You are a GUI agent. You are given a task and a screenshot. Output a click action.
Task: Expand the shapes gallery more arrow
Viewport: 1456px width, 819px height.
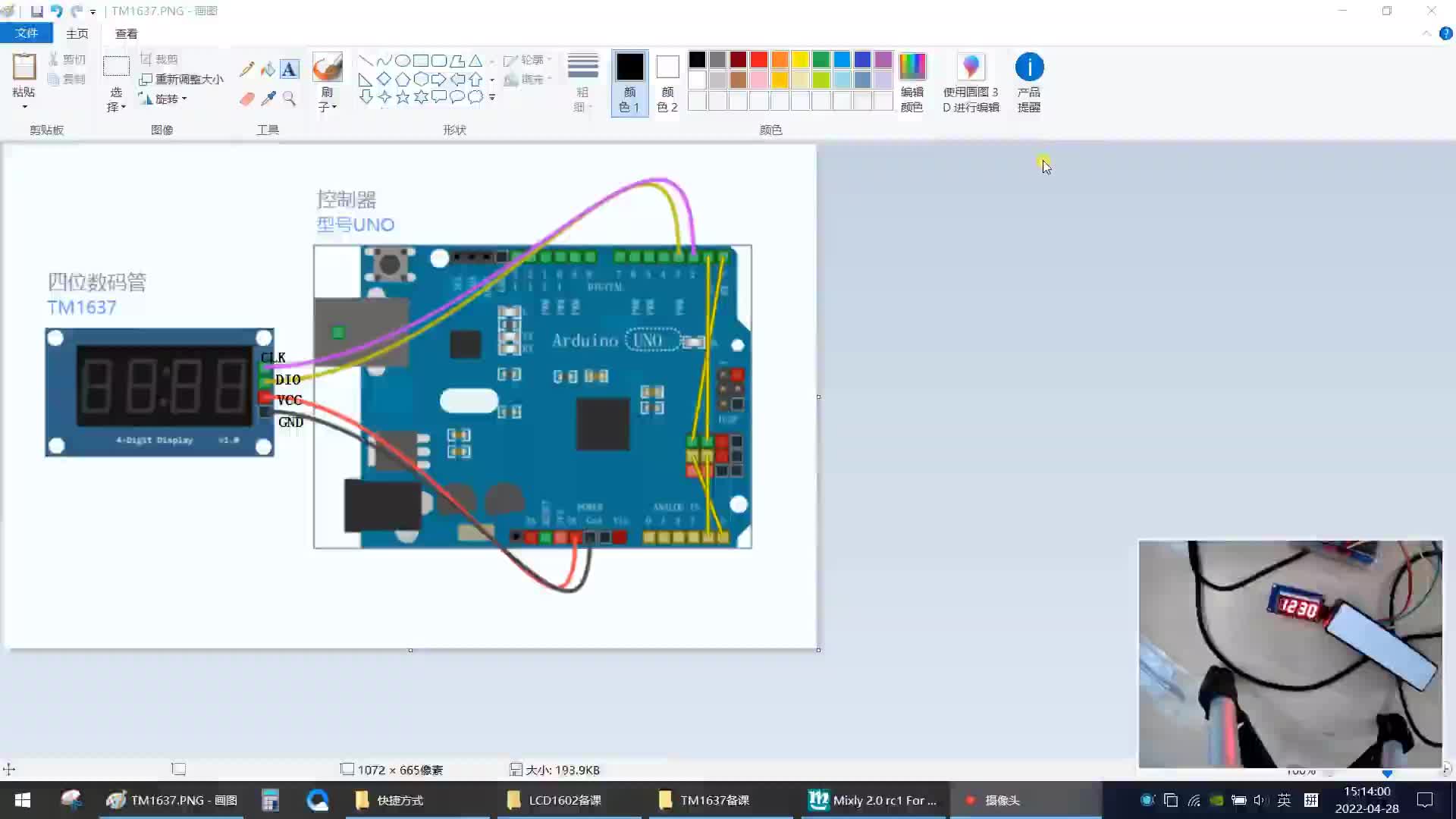tap(492, 97)
